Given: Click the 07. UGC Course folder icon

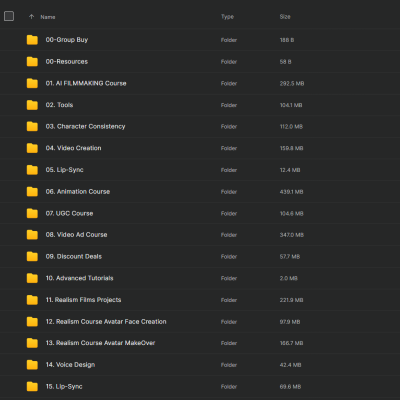Looking at the screenshot, I should (32, 213).
